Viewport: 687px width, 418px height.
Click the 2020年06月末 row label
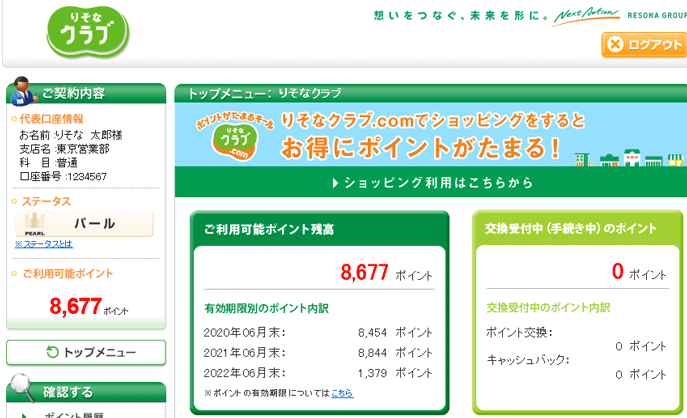coord(244,333)
